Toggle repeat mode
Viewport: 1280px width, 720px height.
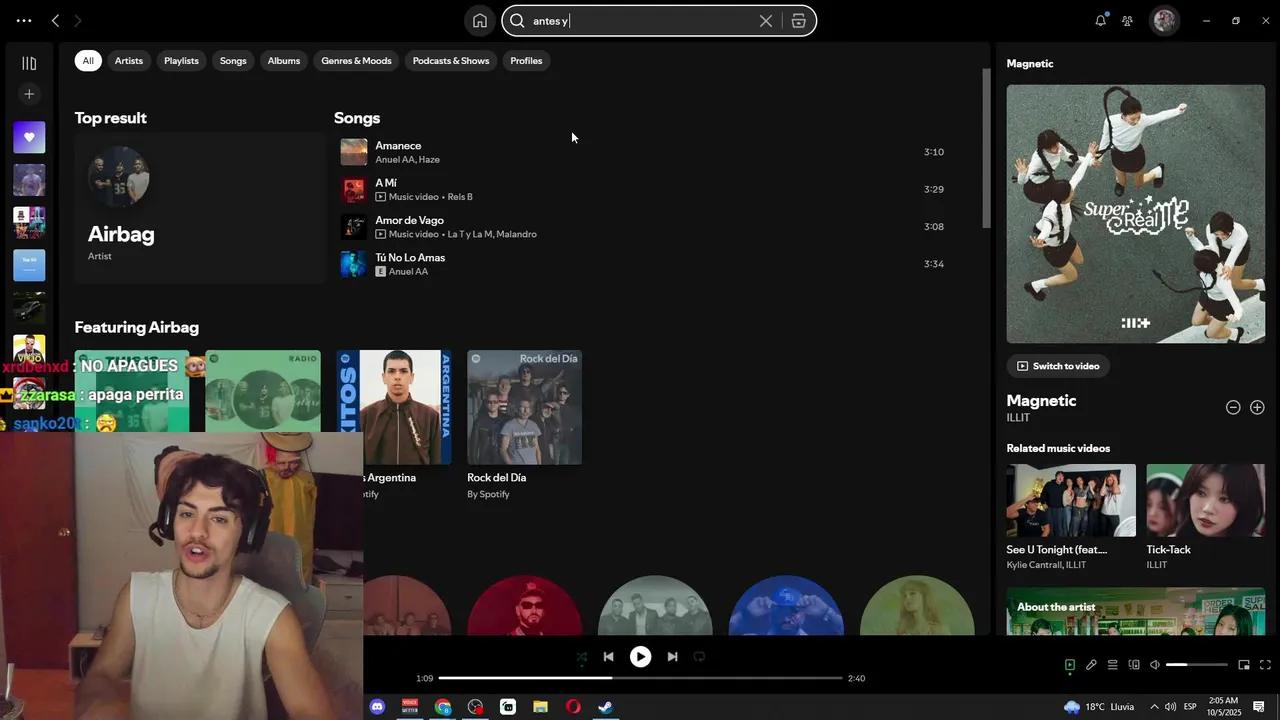[699, 657]
